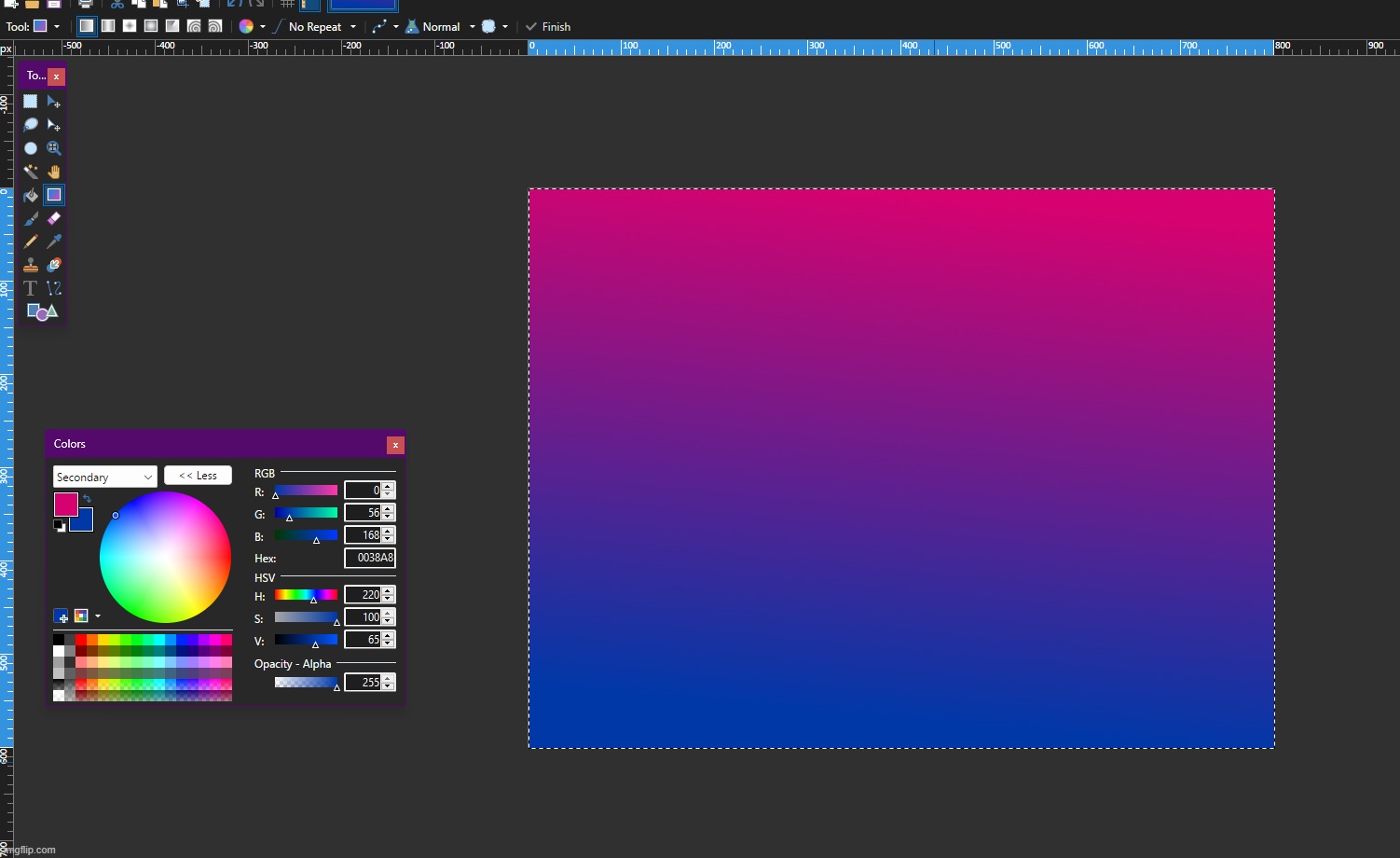Select the Move Selection tool

click(x=54, y=125)
